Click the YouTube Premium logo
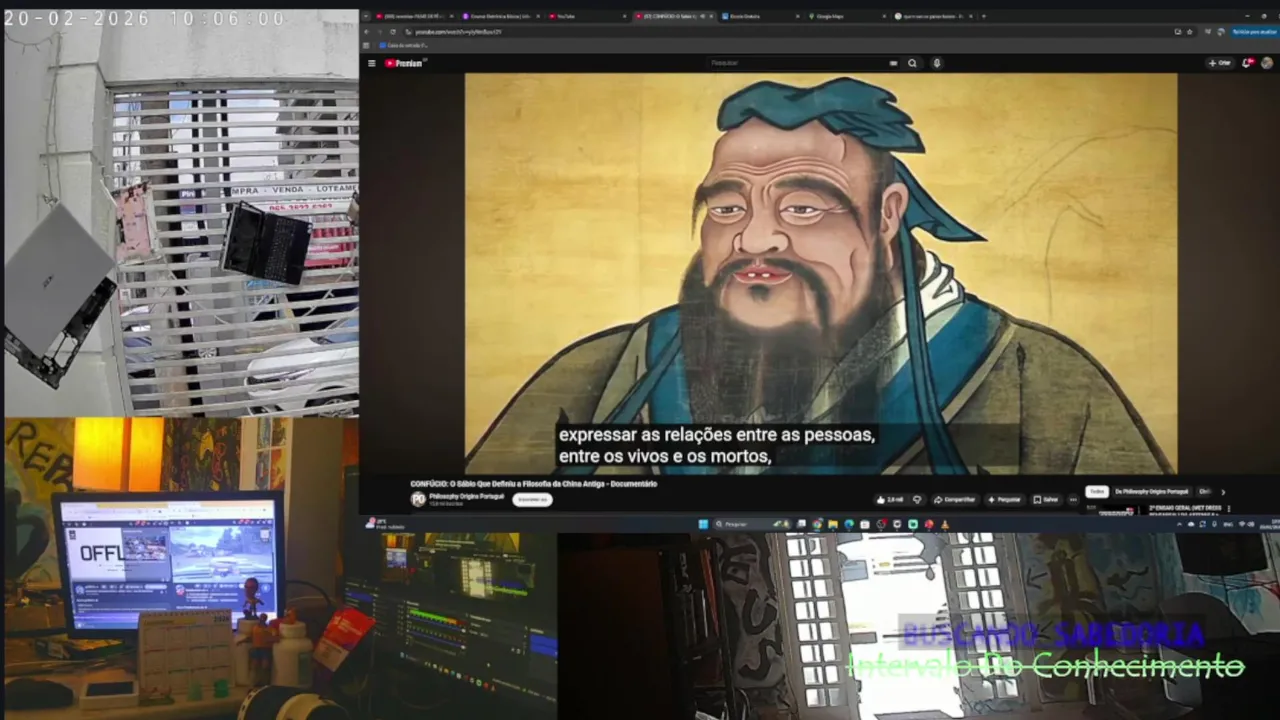The height and width of the screenshot is (720, 1280). [405, 63]
